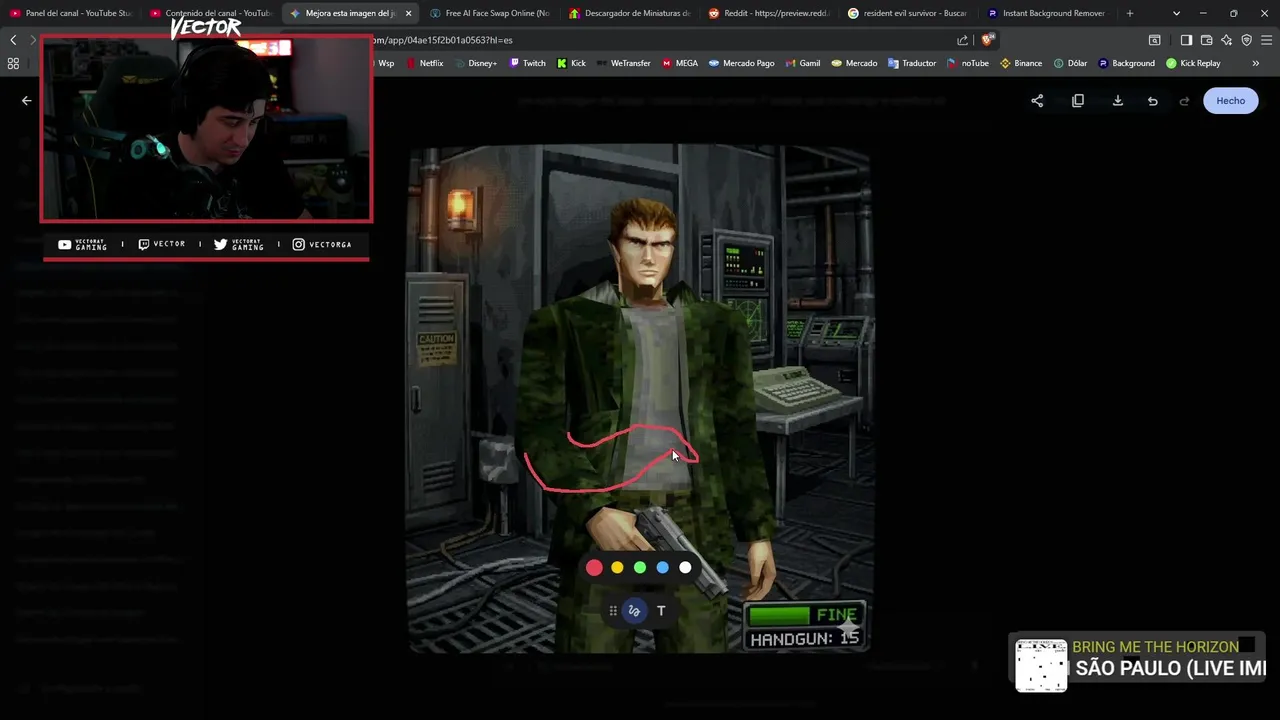
Task: Pick the yellow color swatch
Action: point(617,568)
